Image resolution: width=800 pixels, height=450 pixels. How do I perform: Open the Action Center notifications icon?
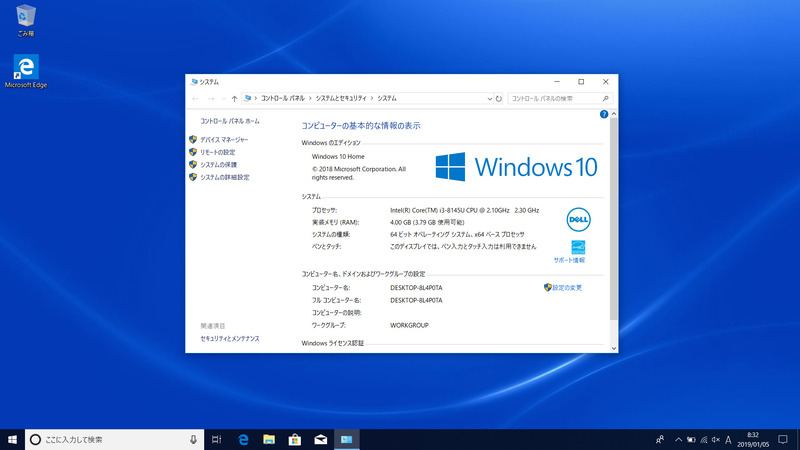pyautogui.click(x=783, y=439)
